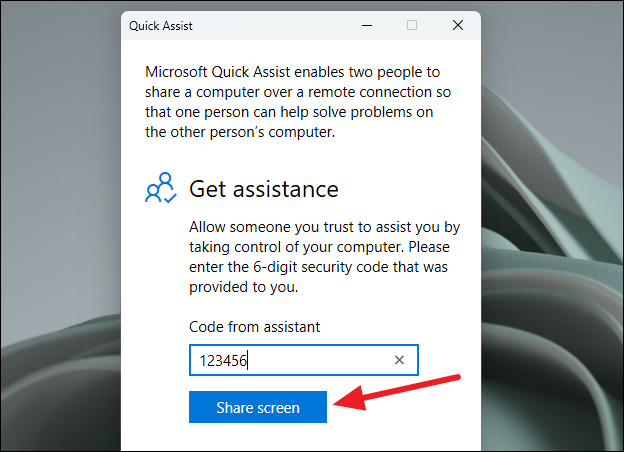
Task: Click the desktop wallpaper right of window
Action: 552,199
